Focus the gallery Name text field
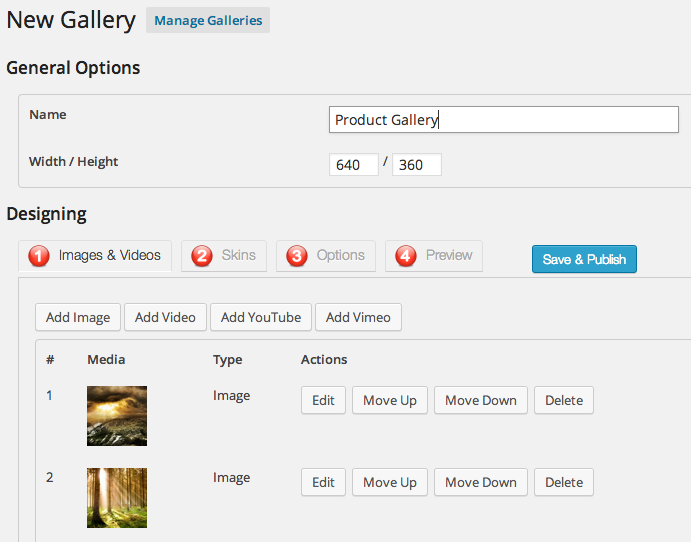Screen dimensions: 691x542 click(x=504, y=120)
